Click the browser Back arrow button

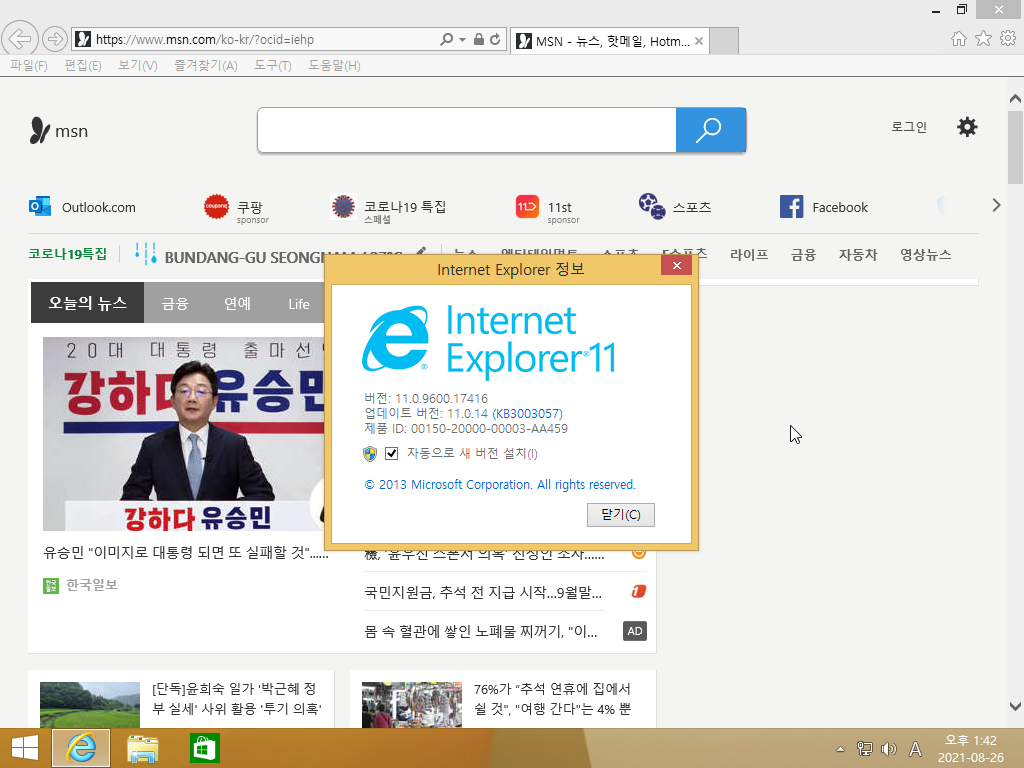click(x=20, y=39)
